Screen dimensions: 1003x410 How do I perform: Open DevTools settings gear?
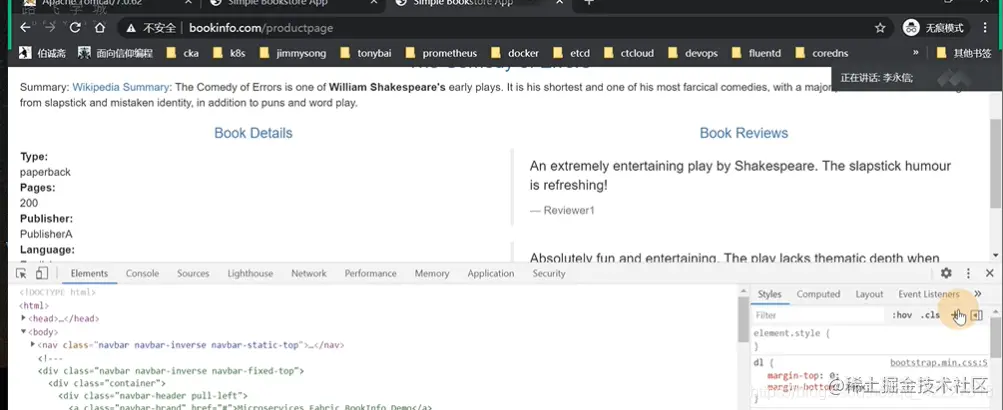pos(946,273)
